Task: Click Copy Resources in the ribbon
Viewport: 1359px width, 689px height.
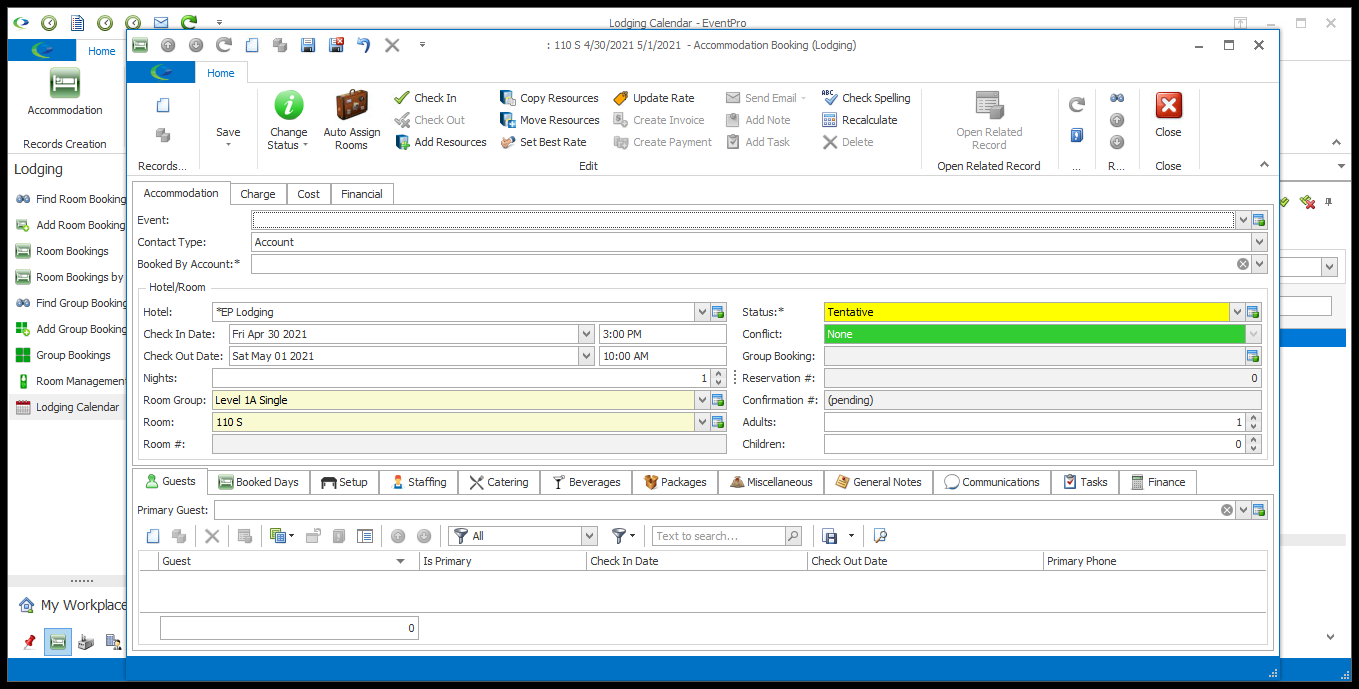Action: pos(549,98)
